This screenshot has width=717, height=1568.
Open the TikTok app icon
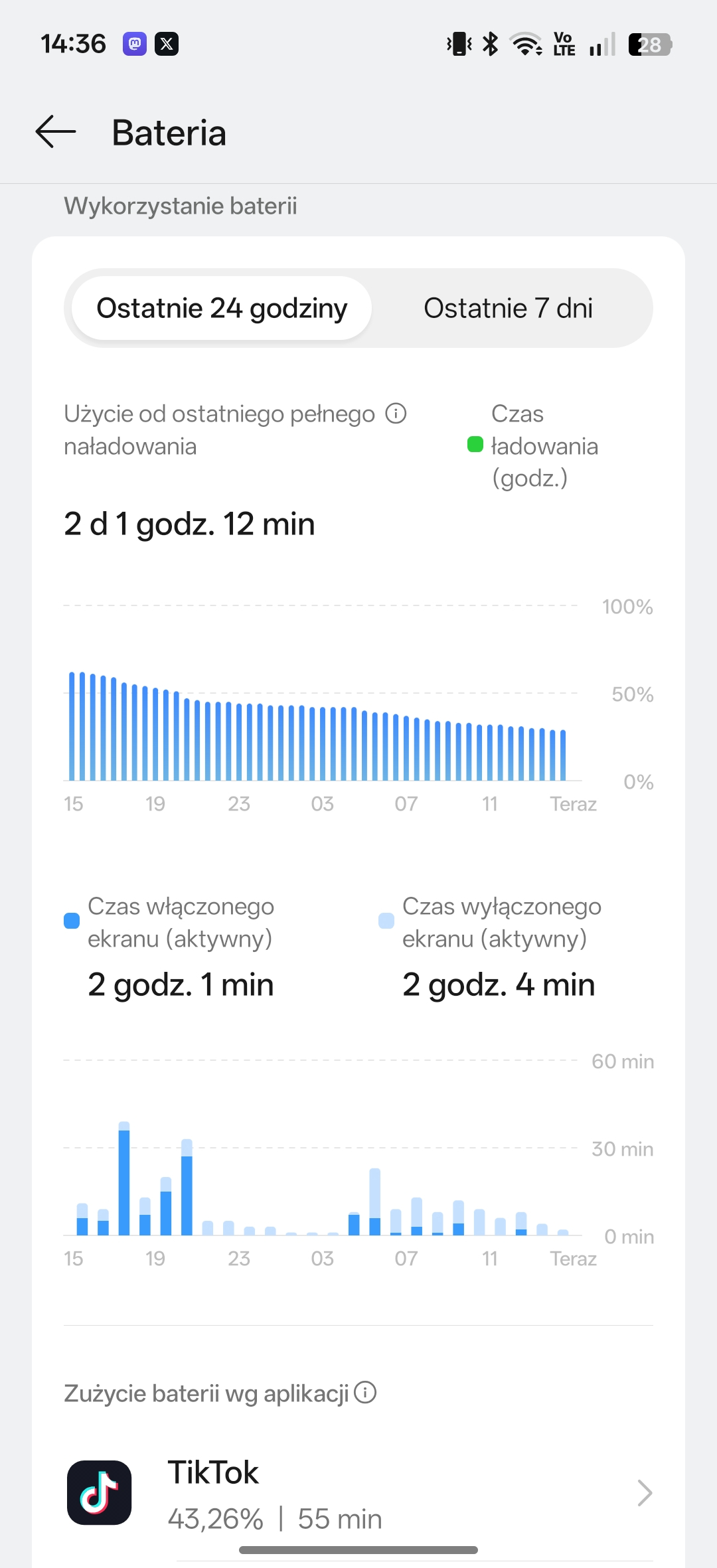click(100, 1492)
